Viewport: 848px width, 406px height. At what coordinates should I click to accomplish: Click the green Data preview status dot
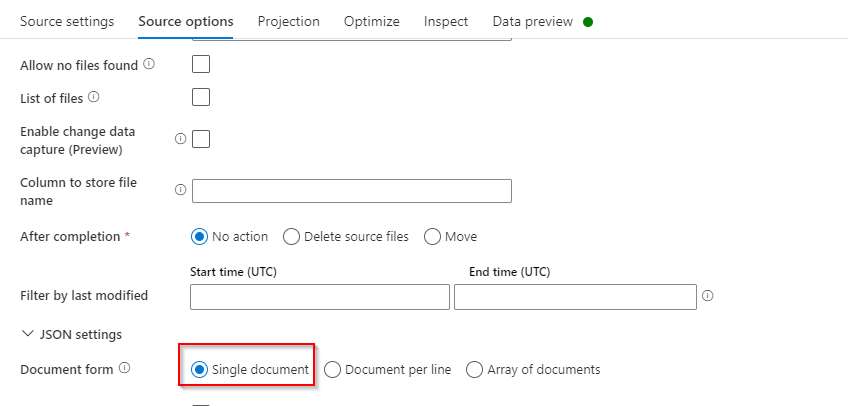click(588, 22)
